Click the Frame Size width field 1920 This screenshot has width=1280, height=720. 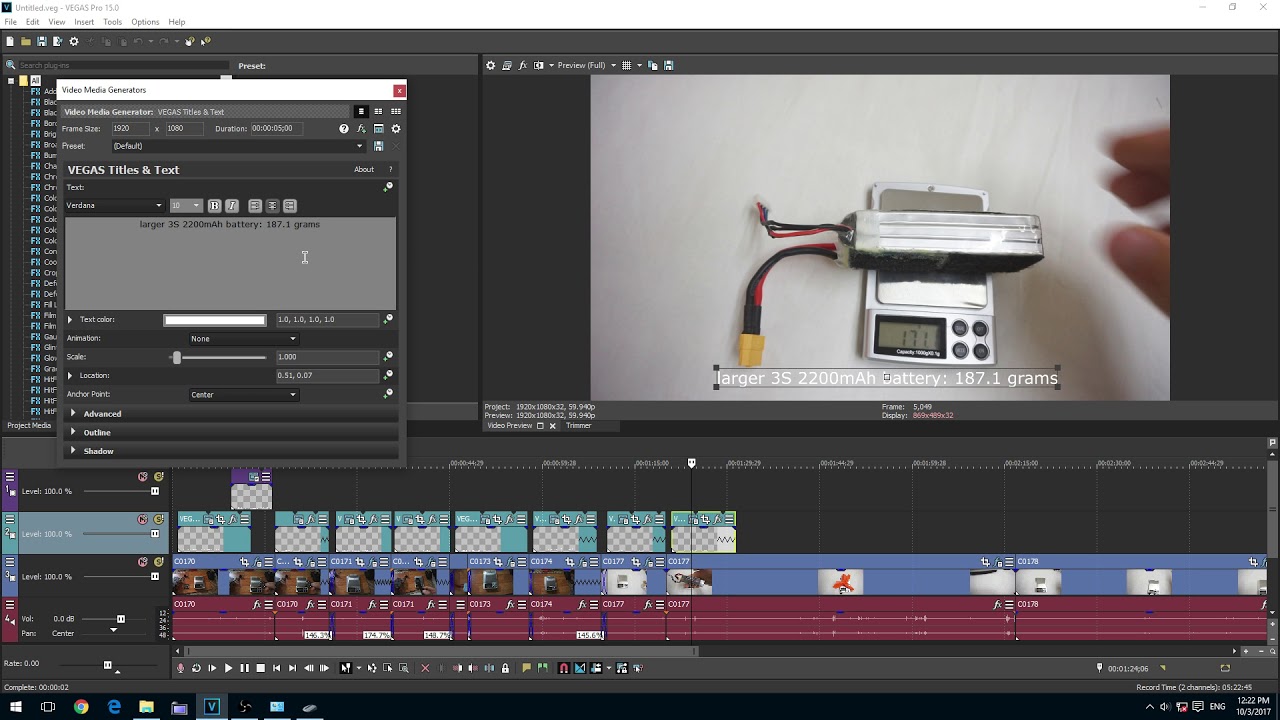click(x=130, y=128)
